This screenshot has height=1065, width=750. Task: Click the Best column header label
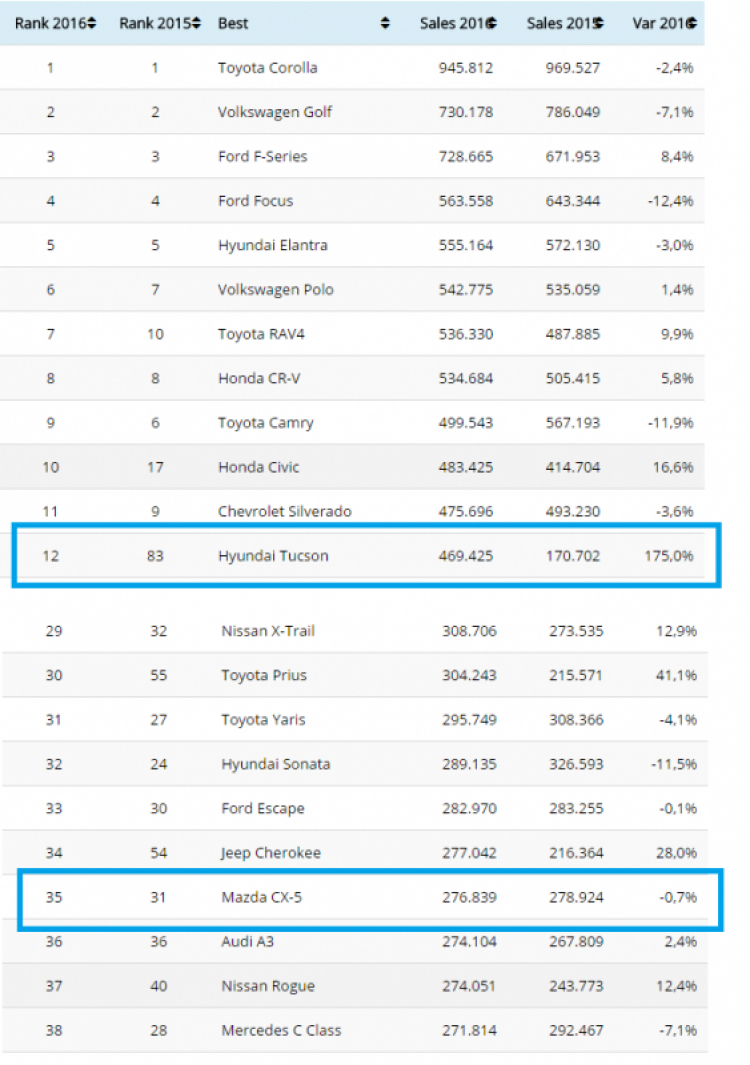click(233, 23)
